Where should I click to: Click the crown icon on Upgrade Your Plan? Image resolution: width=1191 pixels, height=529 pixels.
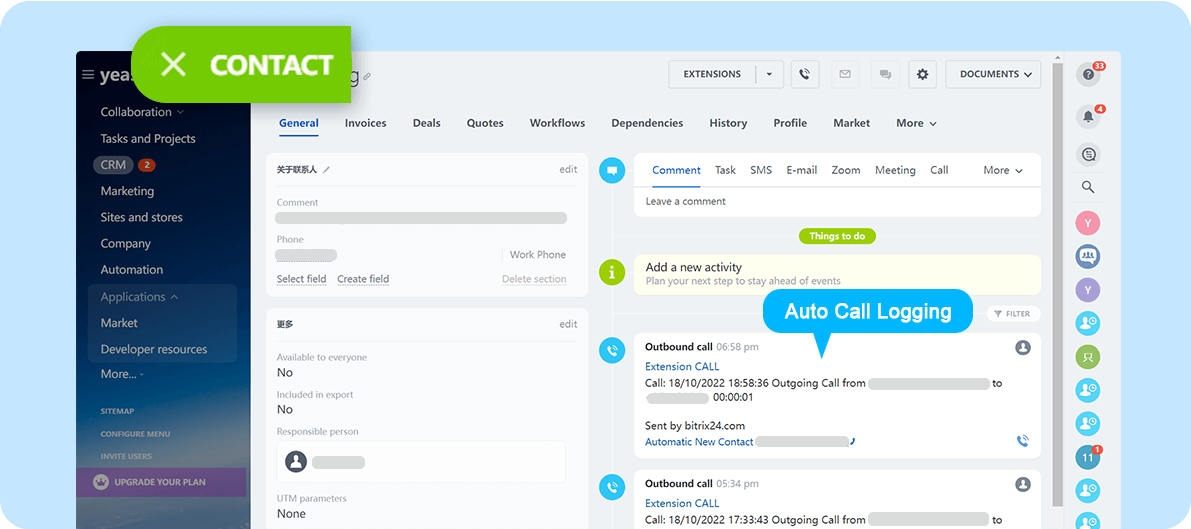pyautogui.click(x=100, y=482)
